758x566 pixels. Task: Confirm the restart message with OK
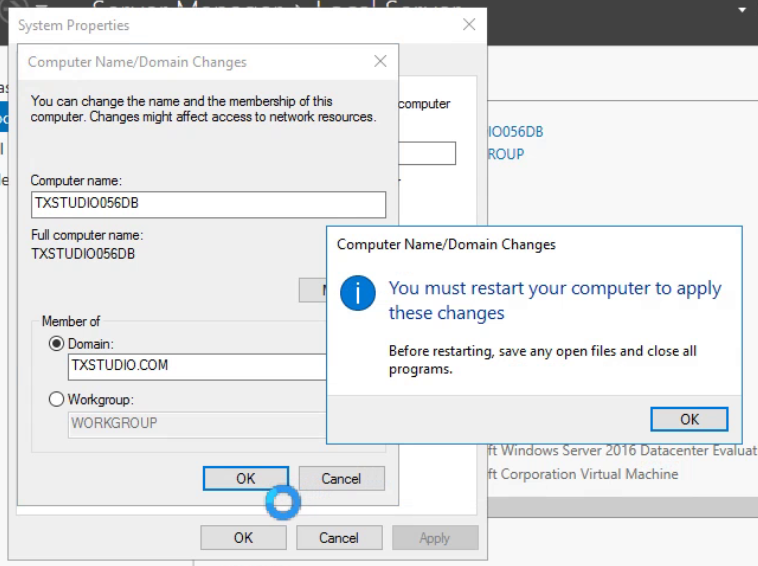tap(689, 419)
